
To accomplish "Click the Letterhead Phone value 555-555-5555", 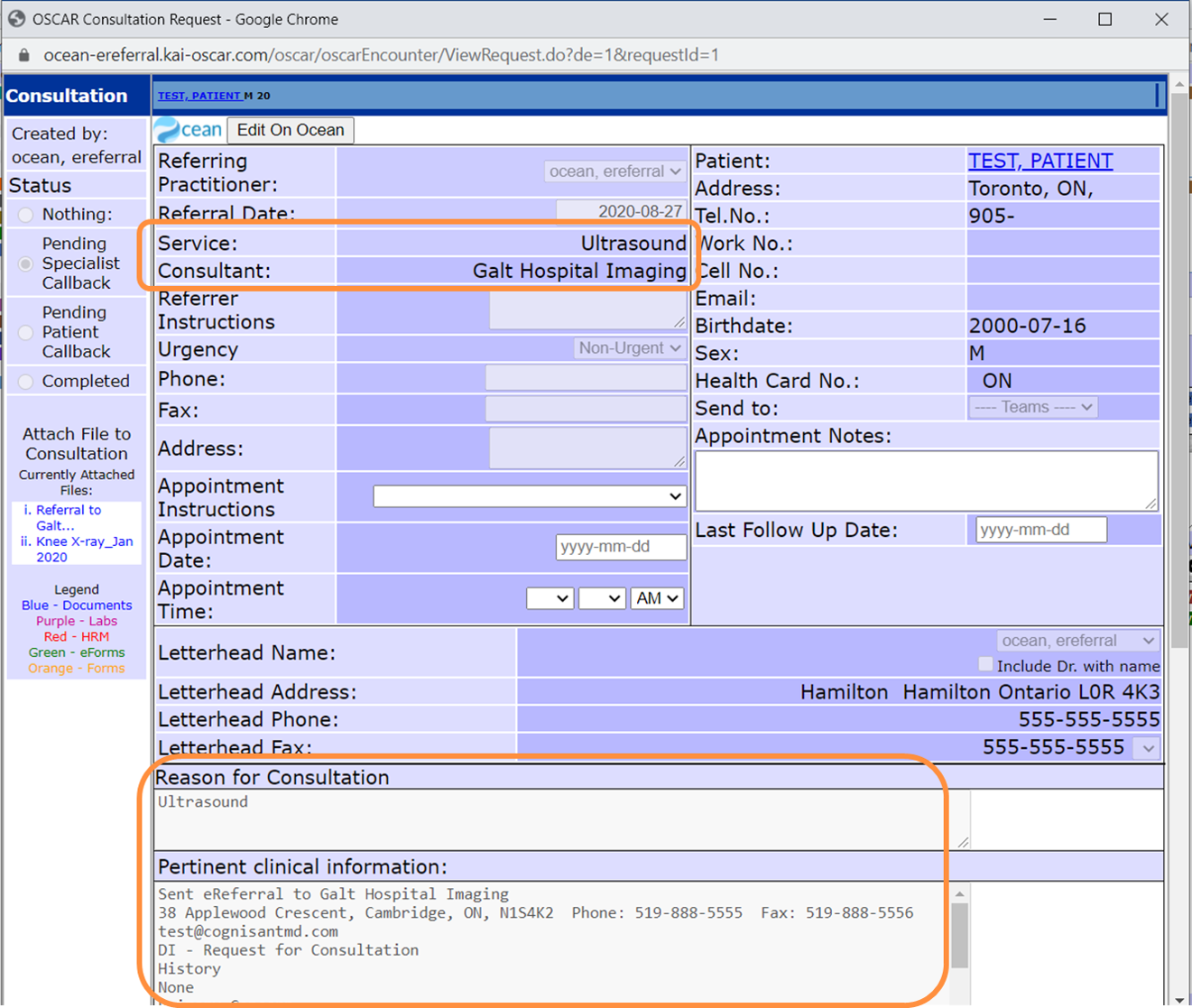I will coord(1089,719).
